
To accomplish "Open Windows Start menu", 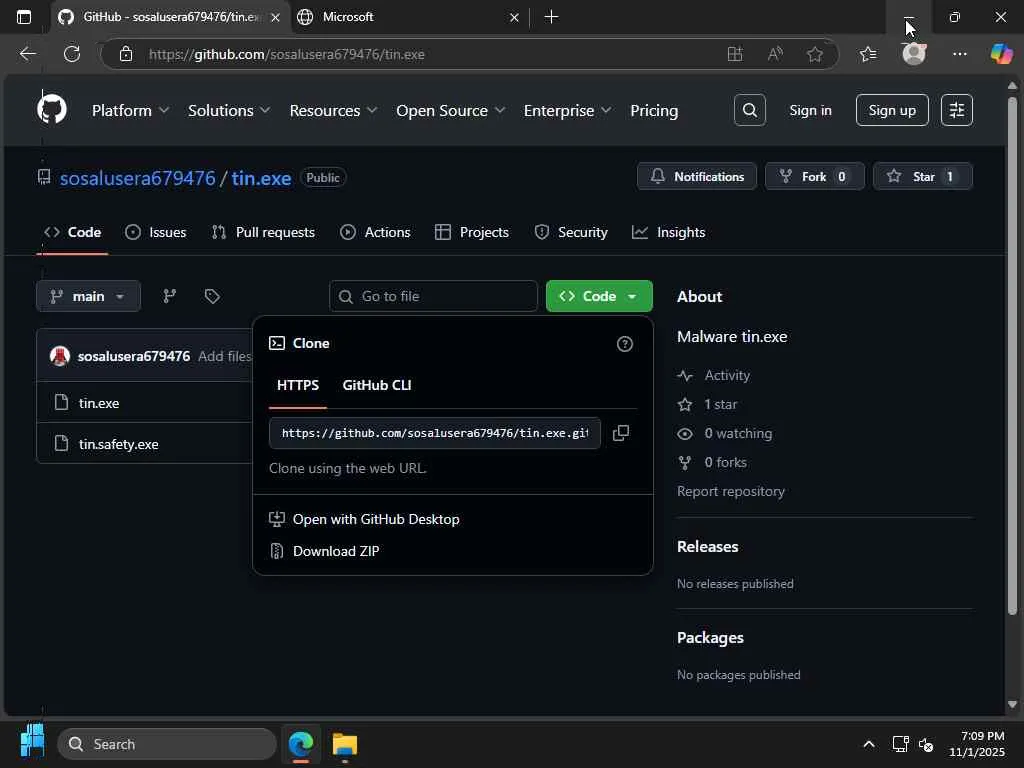I will (32, 743).
